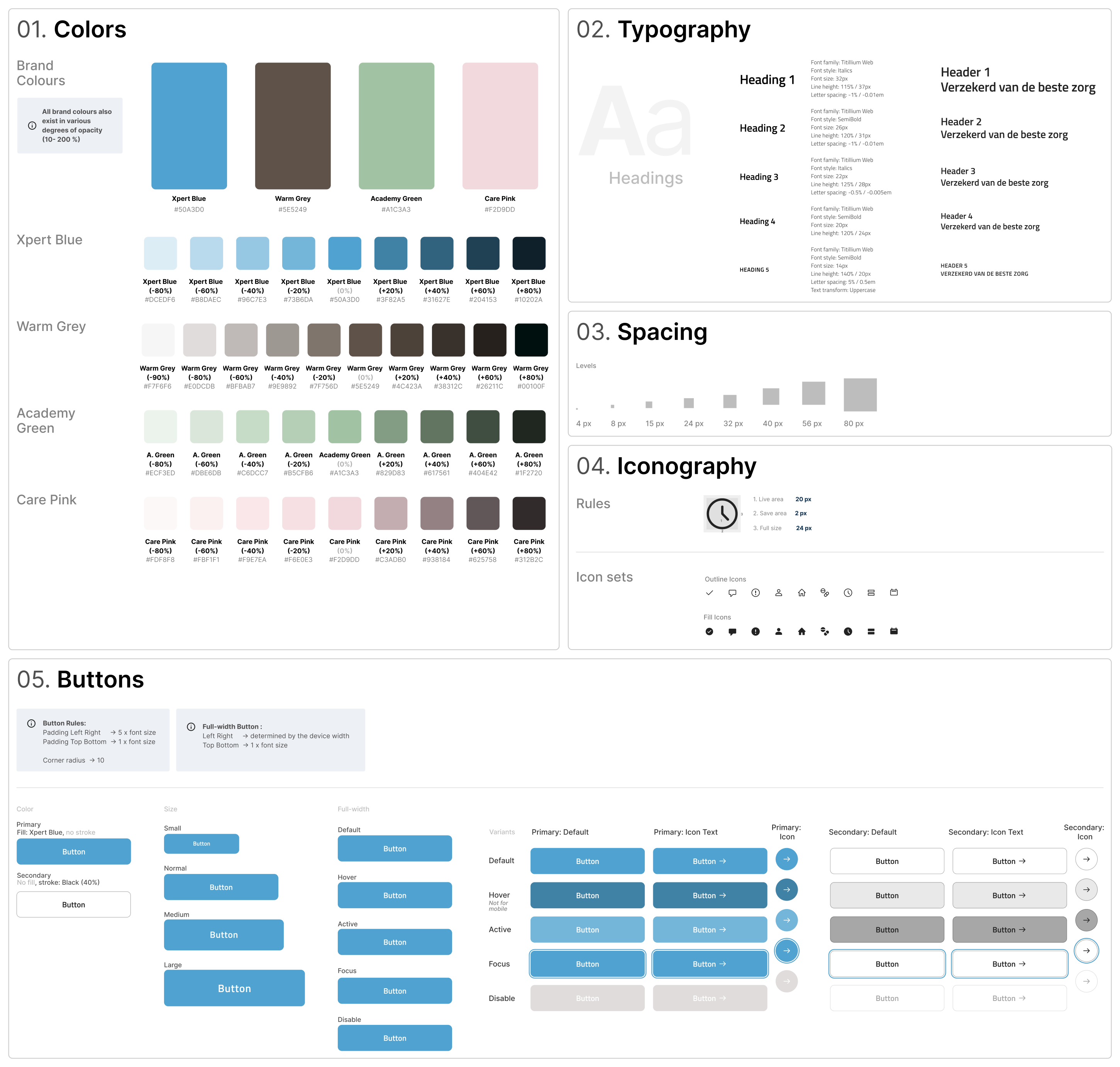Click the Small size Button

(x=201, y=843)
